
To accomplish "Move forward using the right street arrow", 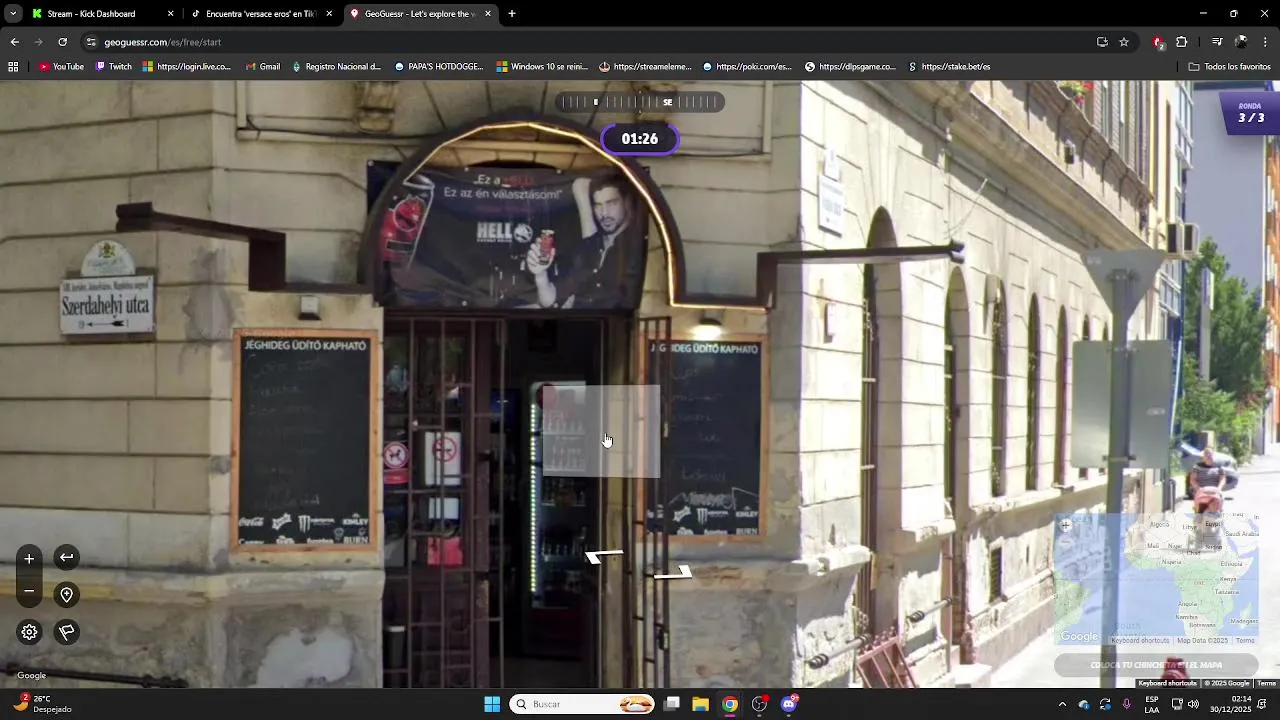I will (x=673, y=573).
